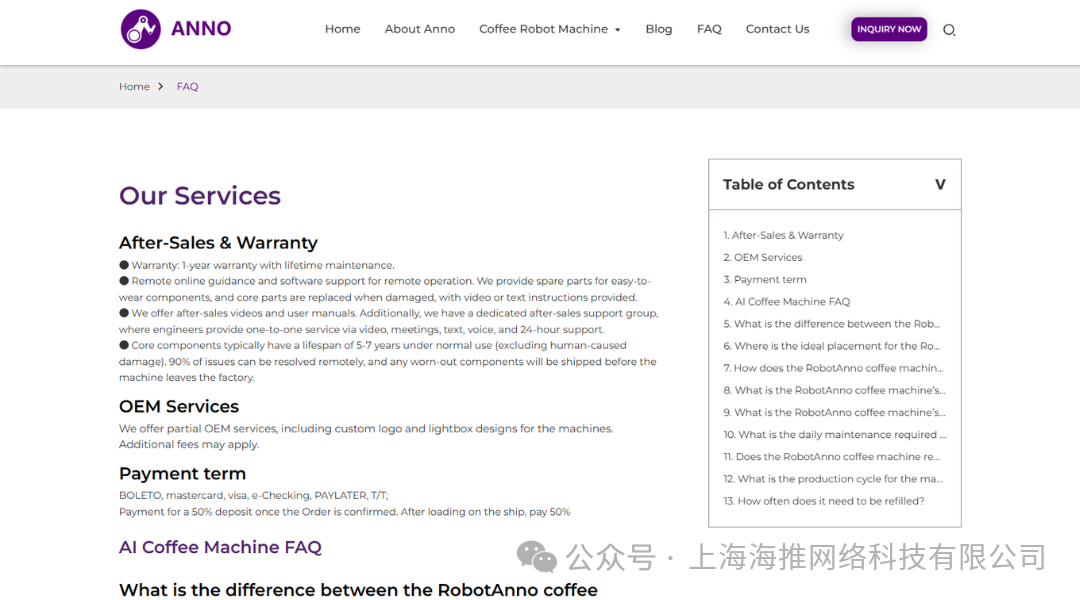Click the FAQ breadcrumb link
Viewport: 1080px width, 600px height.
(187, 87)
